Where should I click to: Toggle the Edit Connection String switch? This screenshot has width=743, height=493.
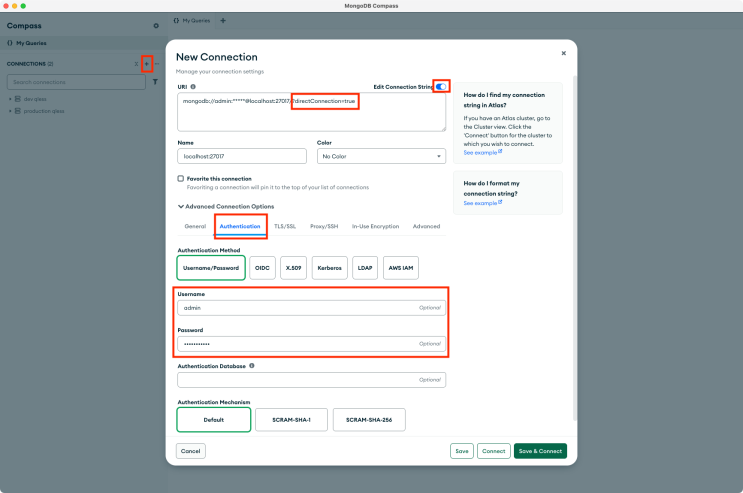441,86
